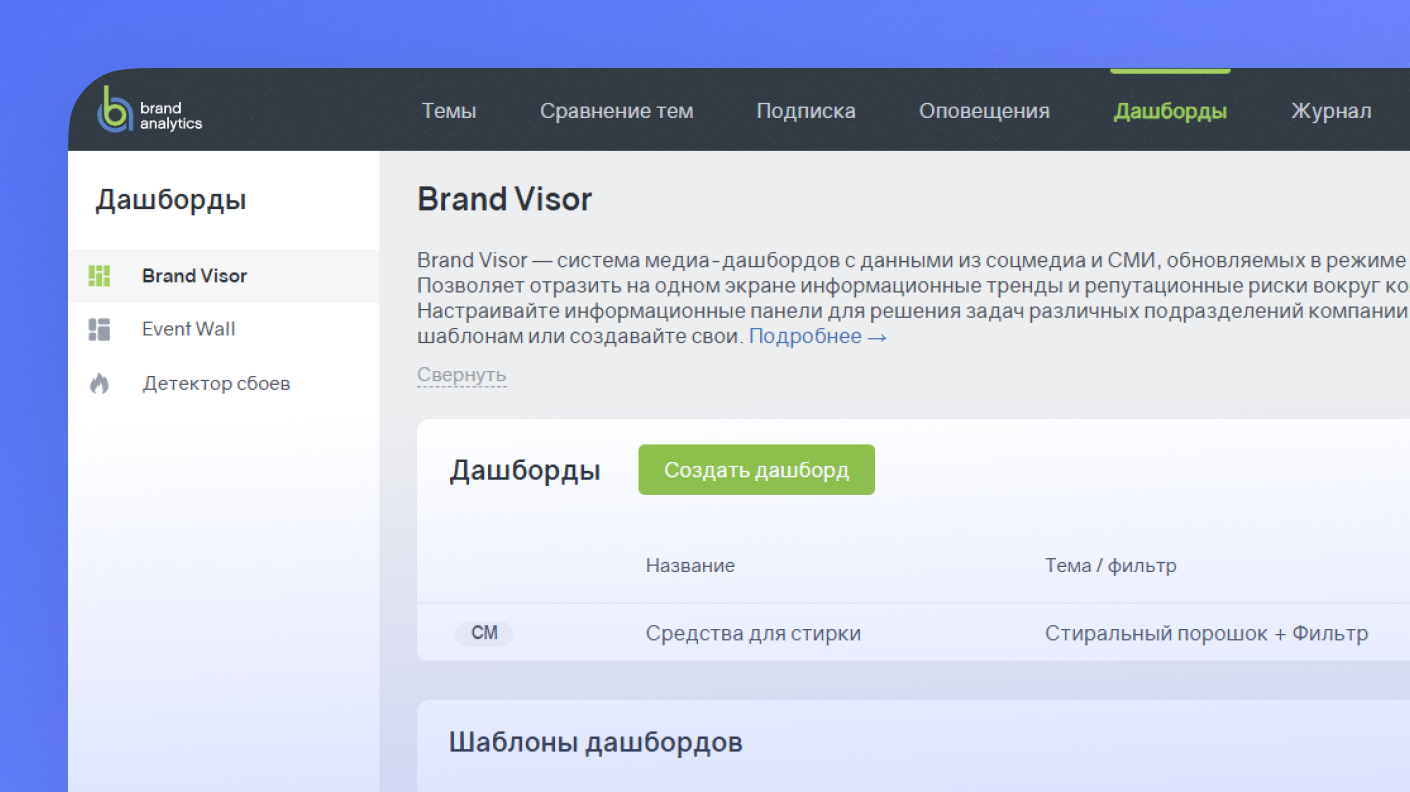Switch to the Темы tab
Image resolution: width=1410 pixels, height=792 pixels.
point(449,111)
